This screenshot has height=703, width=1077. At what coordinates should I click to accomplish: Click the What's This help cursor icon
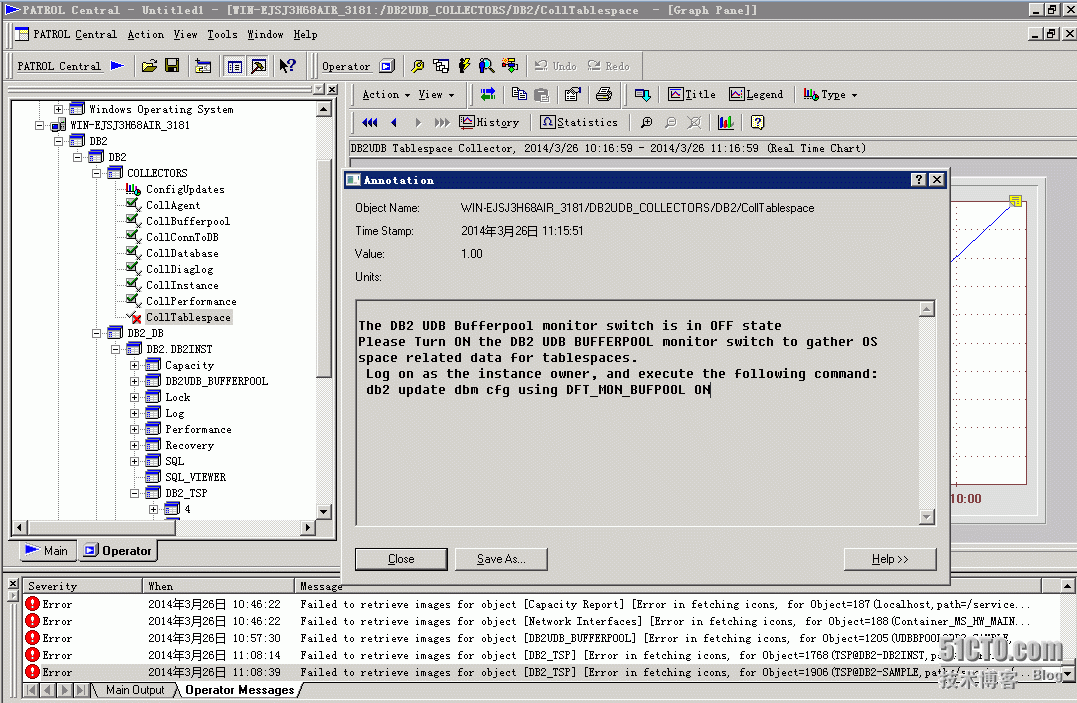point(287,66)
